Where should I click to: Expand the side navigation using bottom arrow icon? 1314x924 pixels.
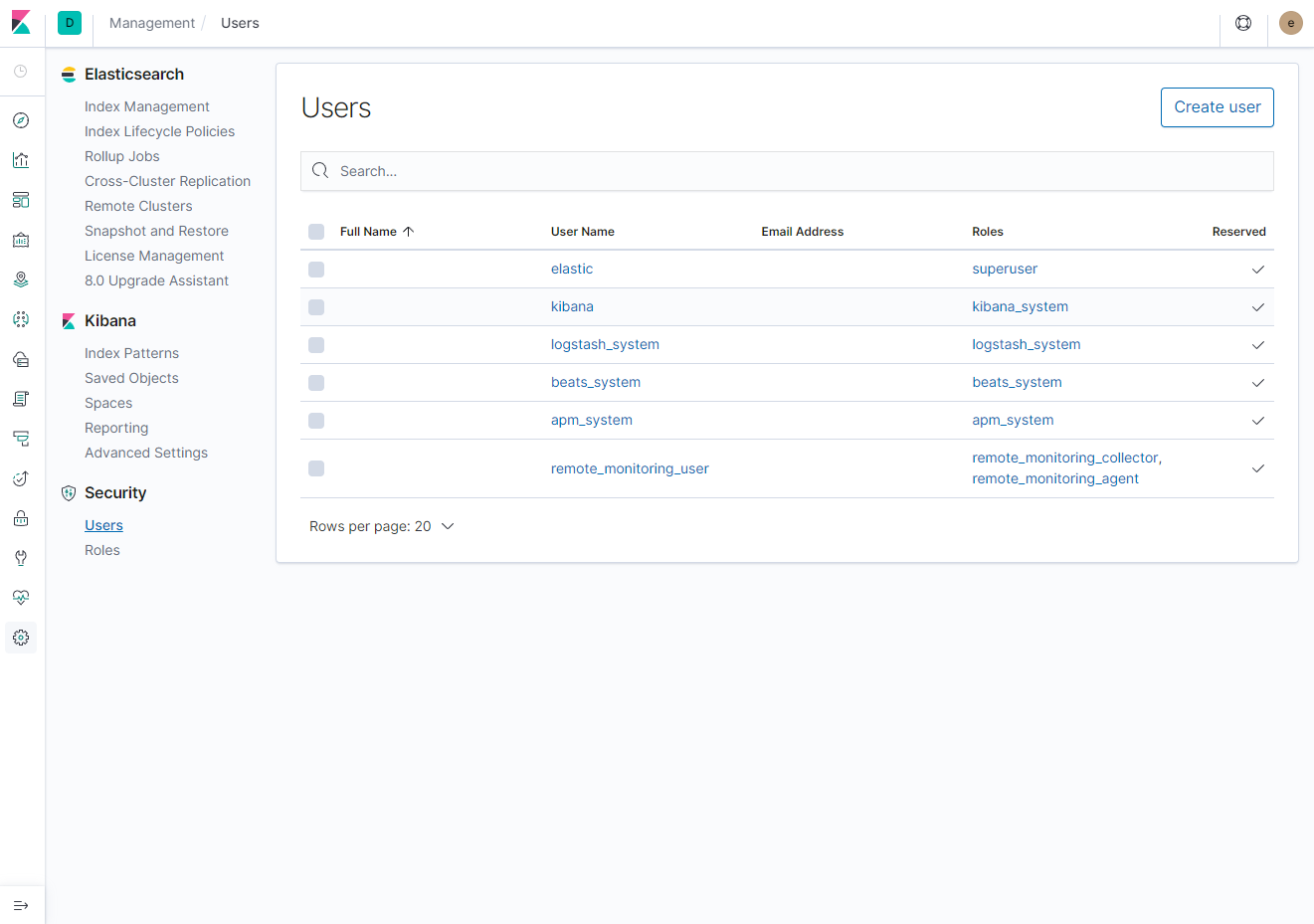21,906
